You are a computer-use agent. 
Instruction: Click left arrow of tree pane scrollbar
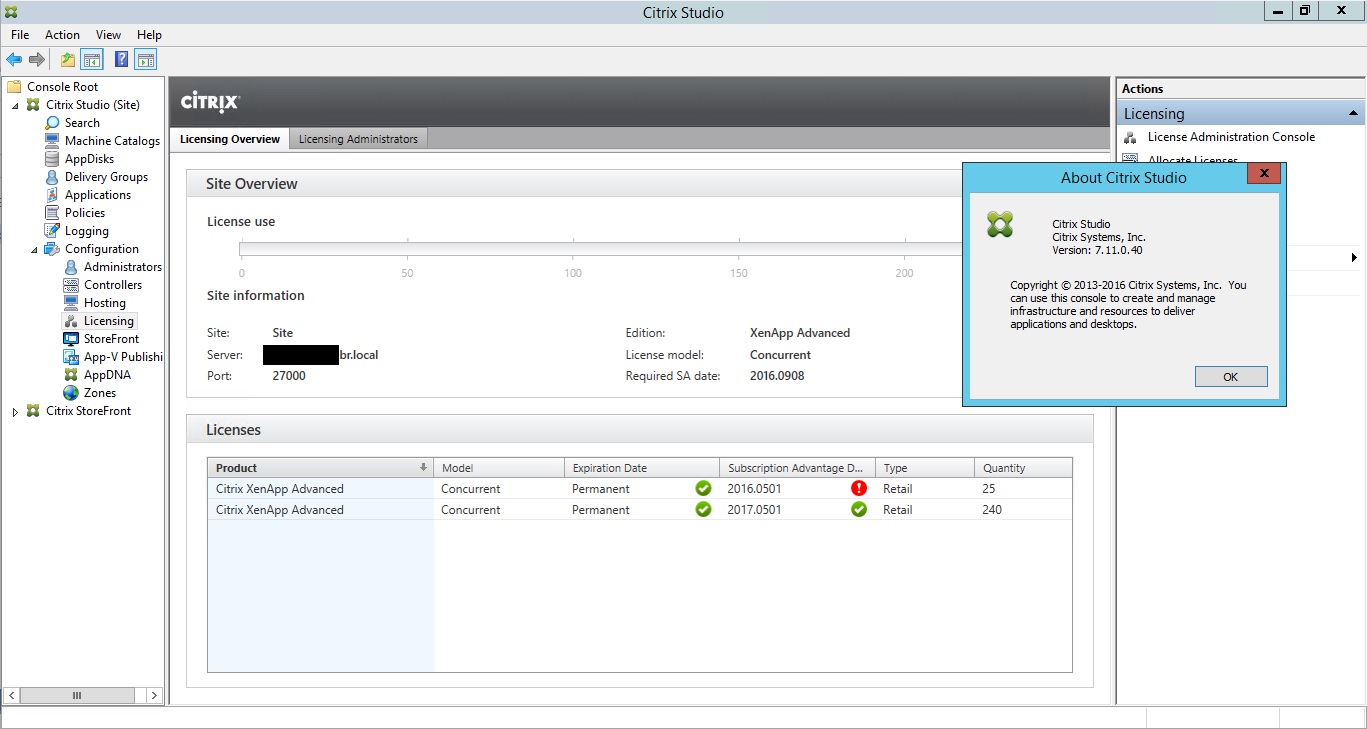[12, 695]
